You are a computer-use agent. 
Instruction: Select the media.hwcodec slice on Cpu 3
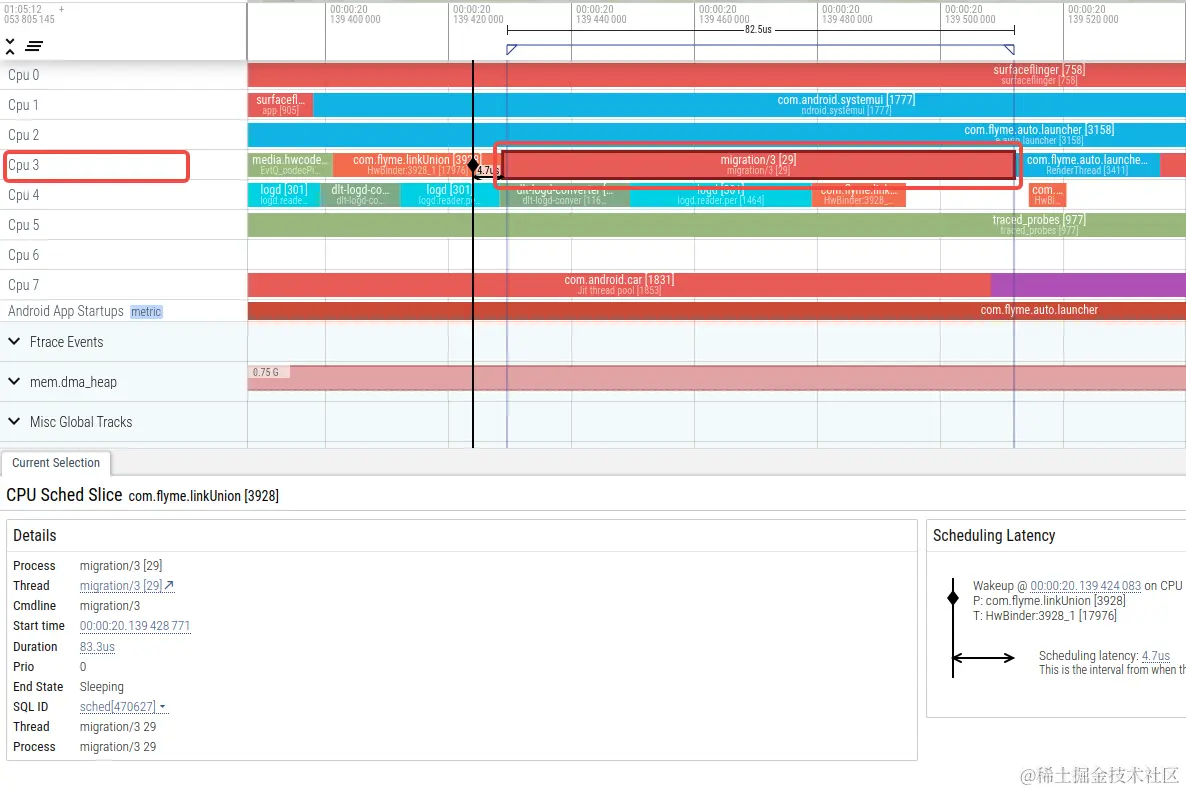point(290,165)
